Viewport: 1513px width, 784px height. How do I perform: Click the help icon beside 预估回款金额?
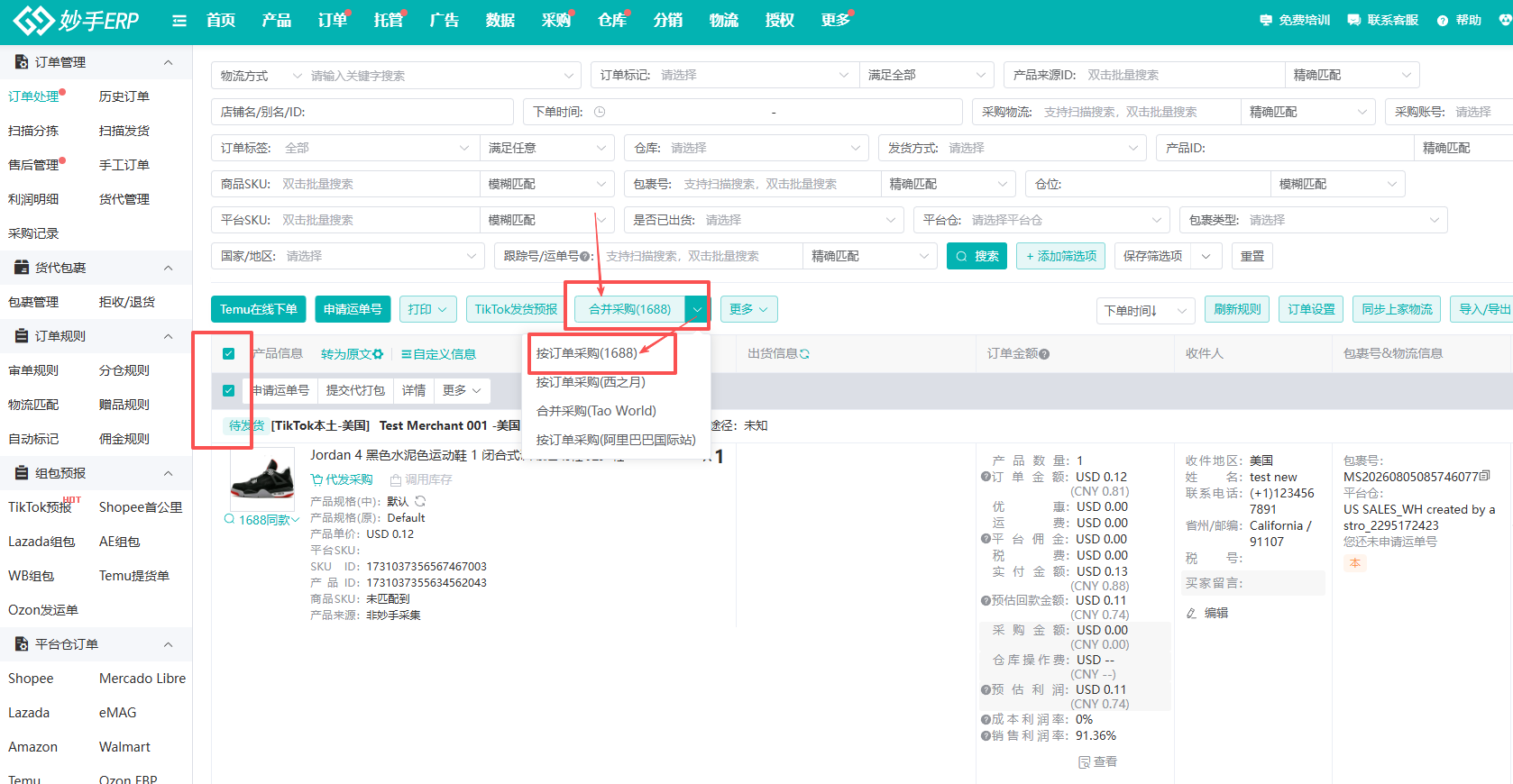pos(986,600)
